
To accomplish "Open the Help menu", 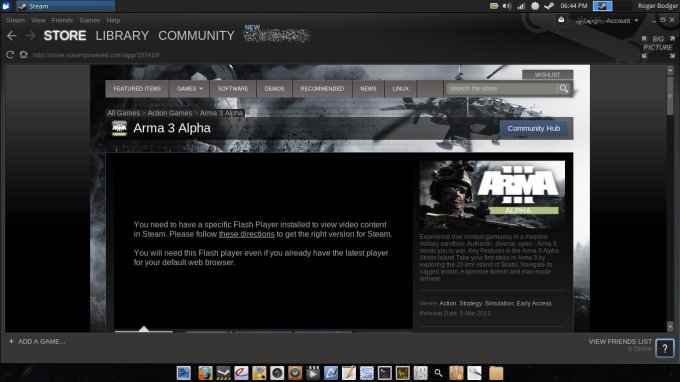I will (x=113, y=20).
